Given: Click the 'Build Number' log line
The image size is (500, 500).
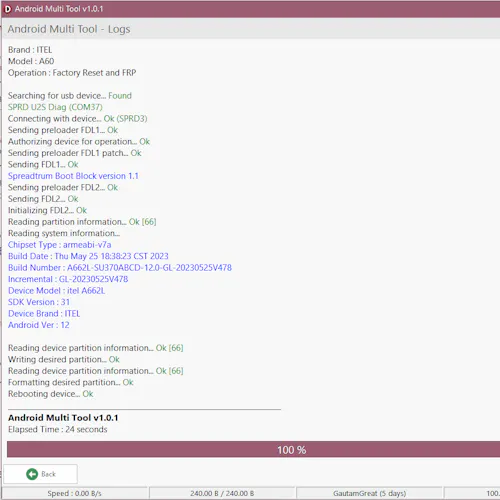Looking at the screenshot, I should 120,268.
